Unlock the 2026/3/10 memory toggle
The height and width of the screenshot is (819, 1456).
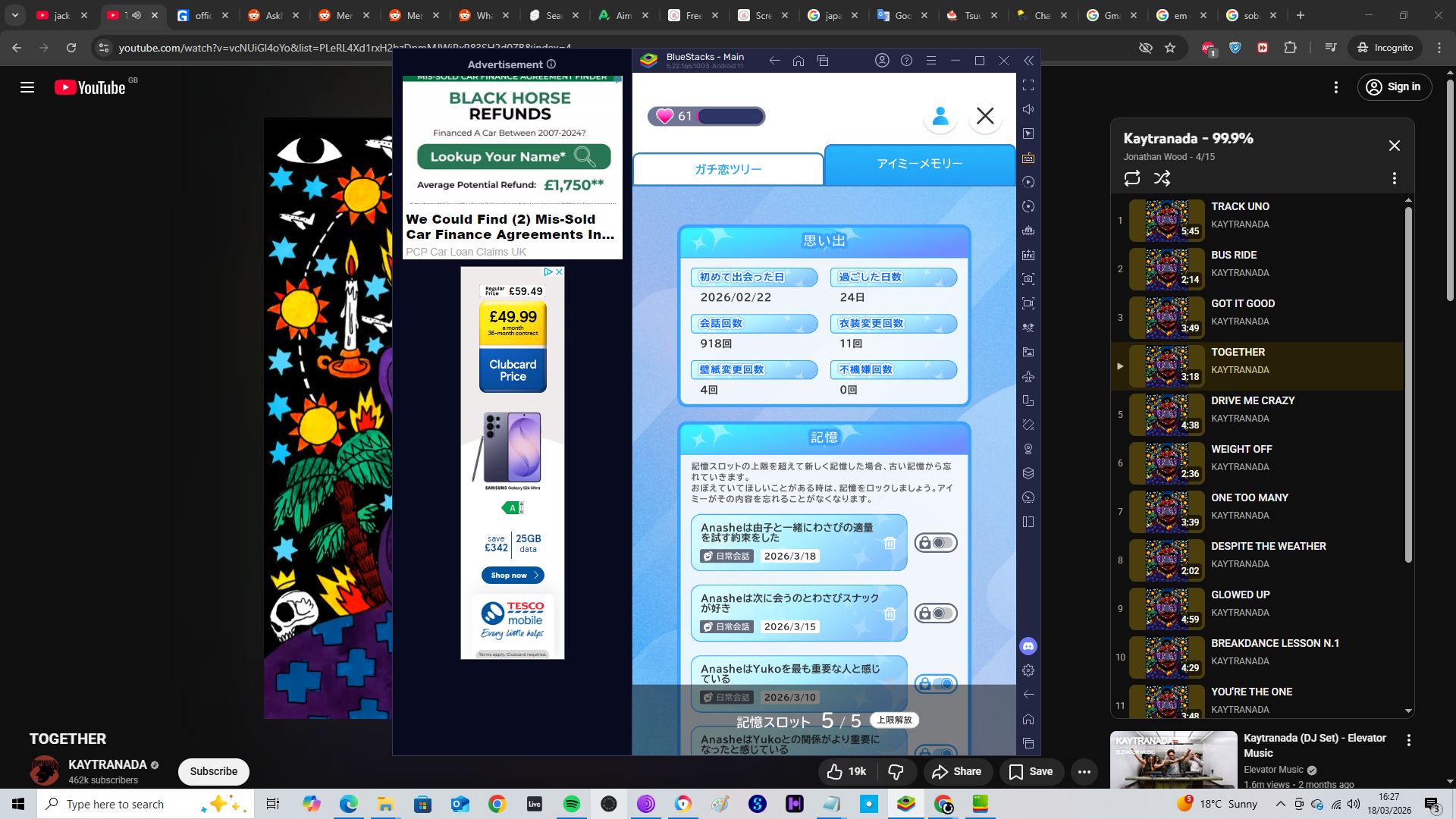click(x=936, y=684)
